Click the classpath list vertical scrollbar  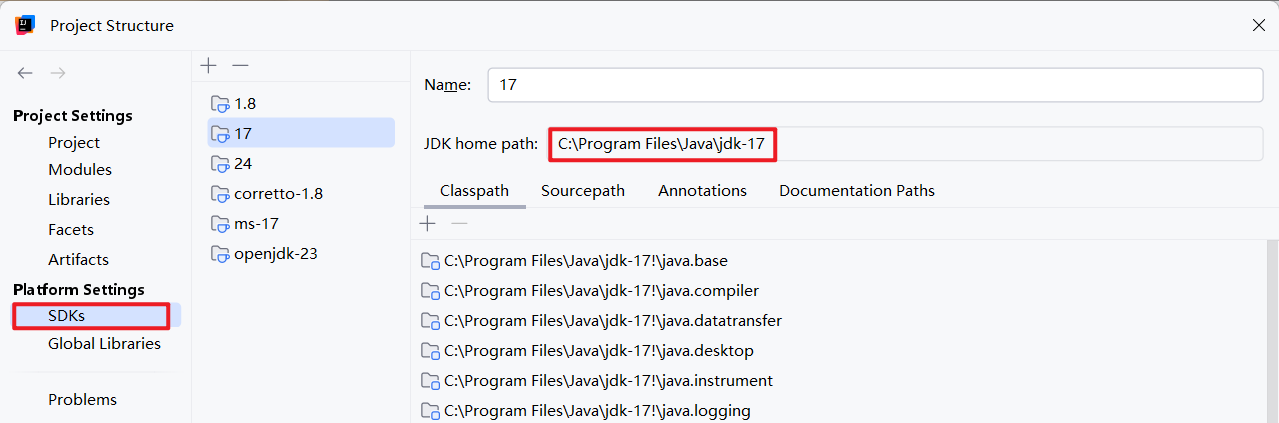[1273, 330]
